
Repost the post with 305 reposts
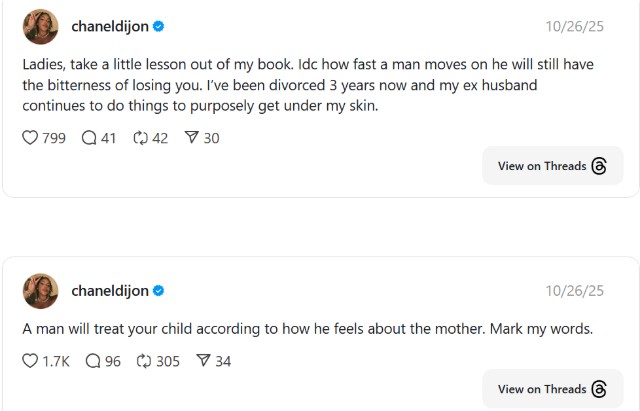point(145,361)
